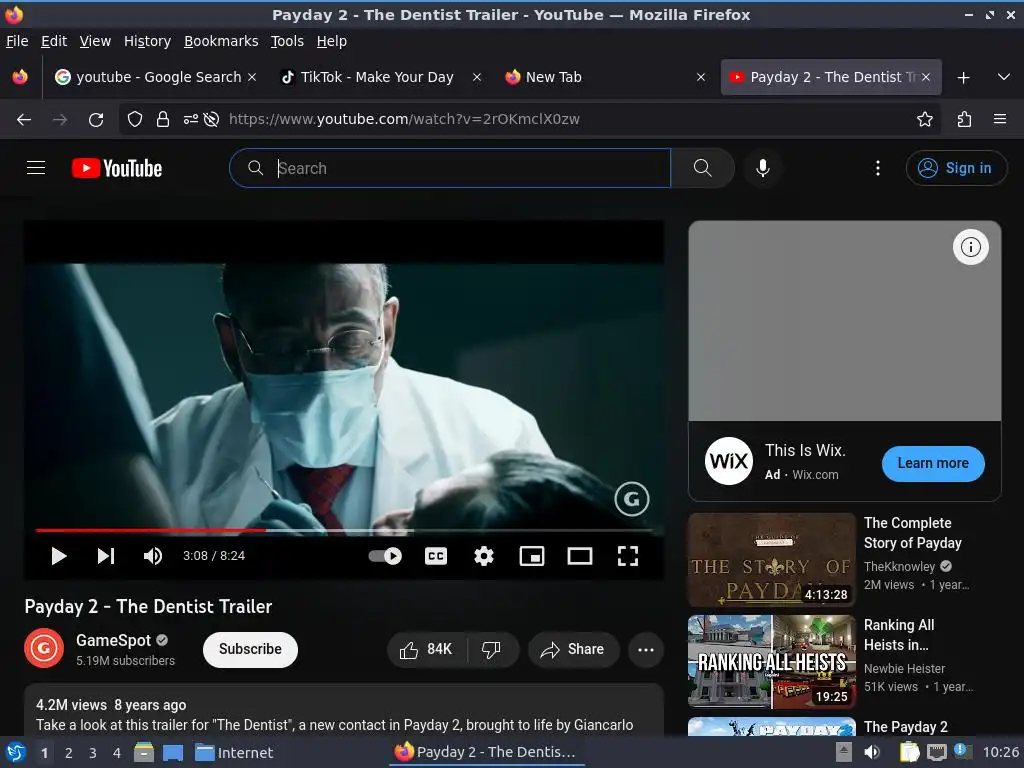
Task: Click GameSpot watermark in video
Action: [632, 499]
